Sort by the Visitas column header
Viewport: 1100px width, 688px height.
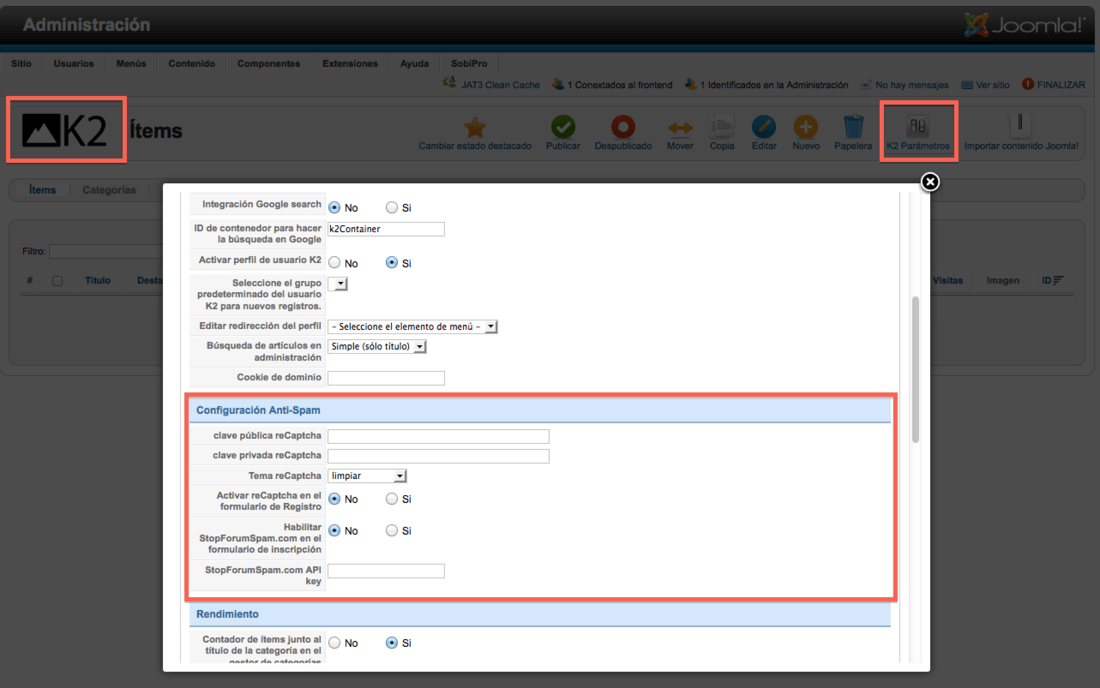click(948, 280)
